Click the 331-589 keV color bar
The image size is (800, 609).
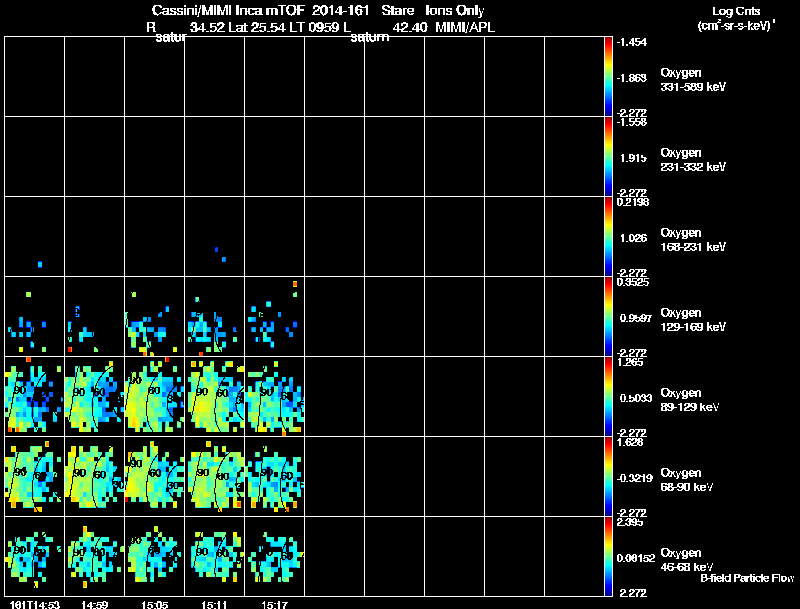(x=608, y=77)
